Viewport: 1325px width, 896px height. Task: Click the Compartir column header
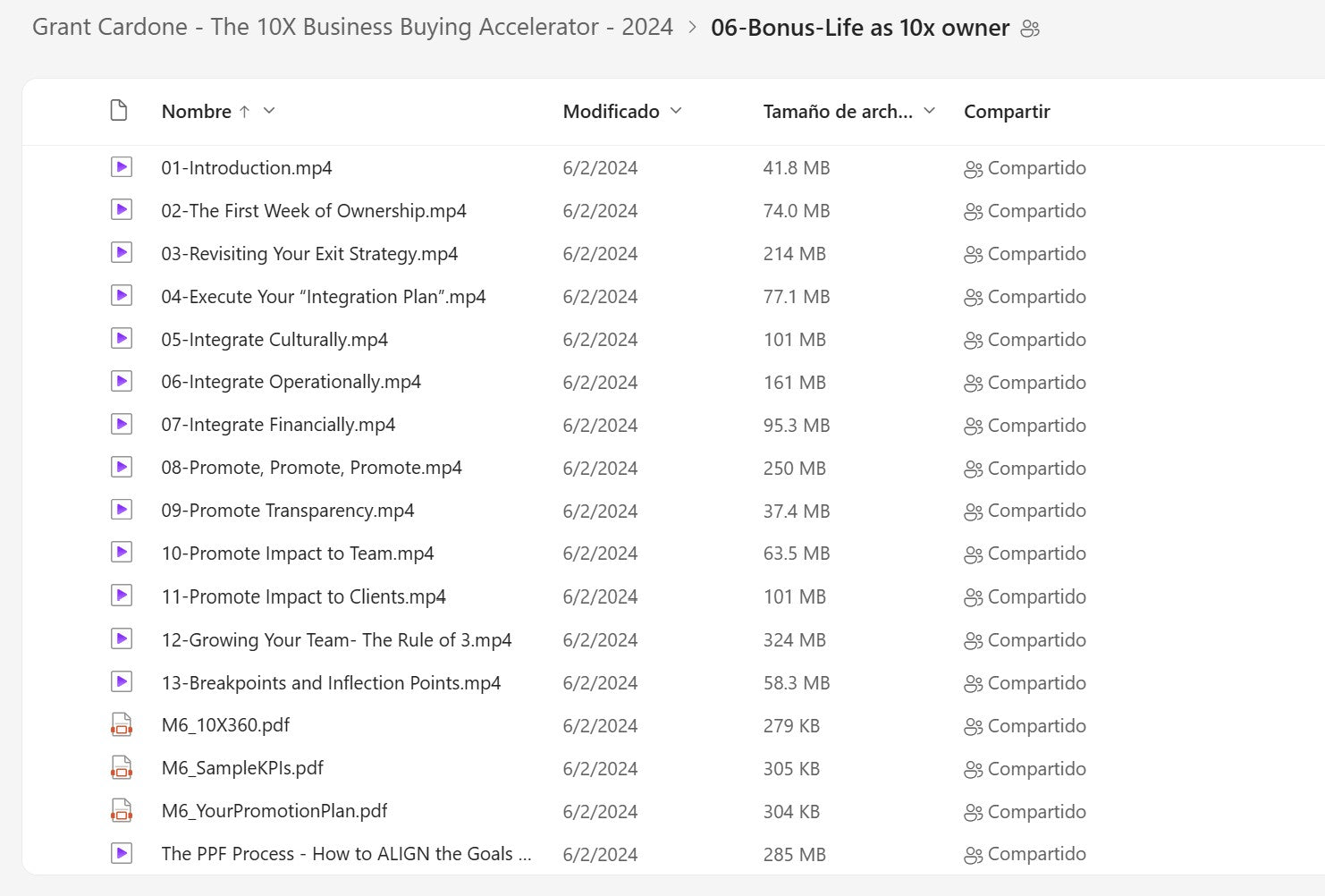tap(1006, 112)
